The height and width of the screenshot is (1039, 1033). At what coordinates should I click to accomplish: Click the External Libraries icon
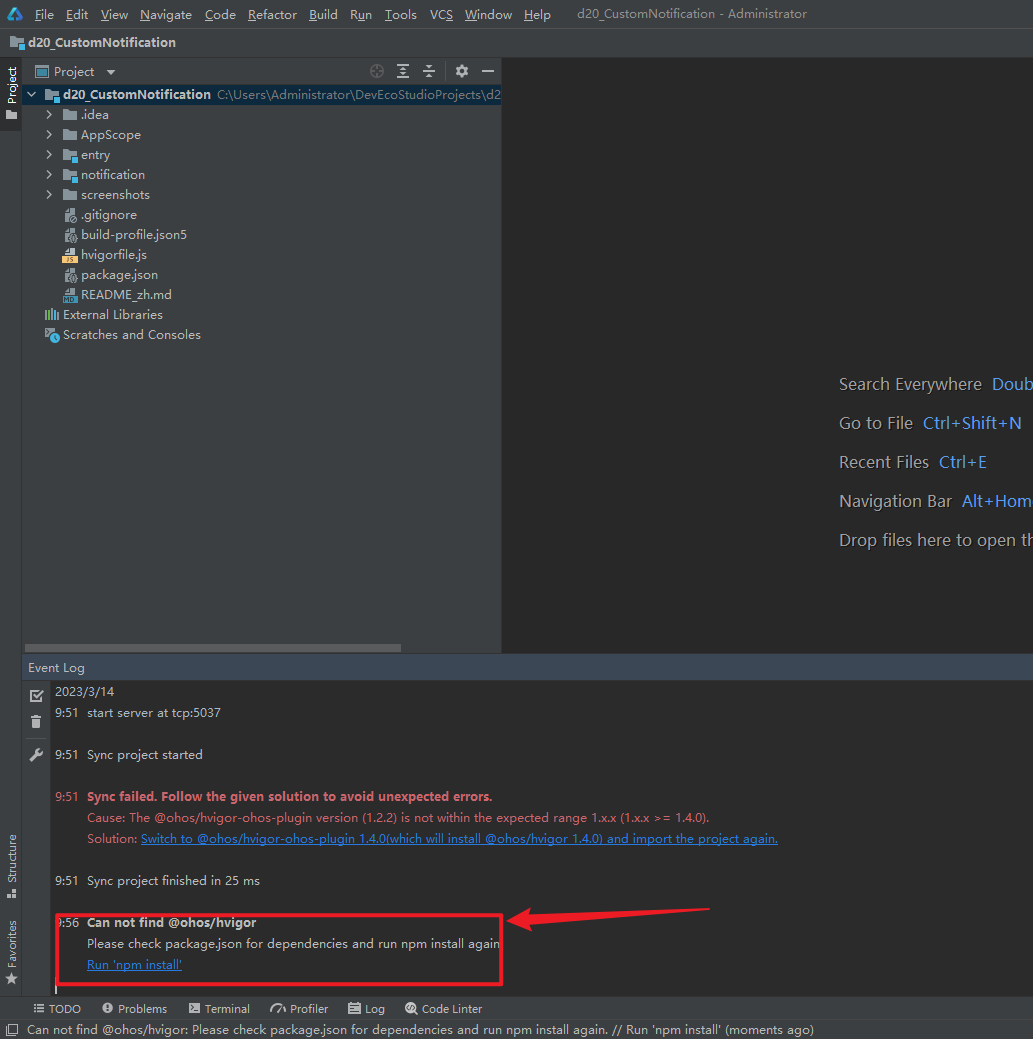[52, 315]
